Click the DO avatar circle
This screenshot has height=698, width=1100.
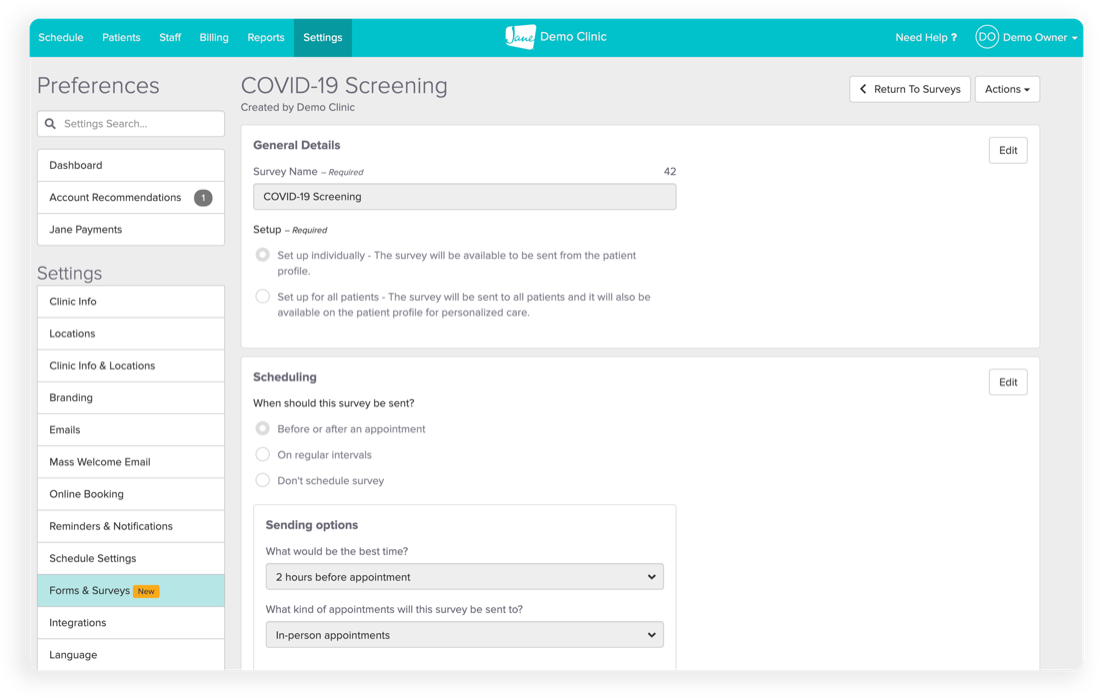click(986, 37)
